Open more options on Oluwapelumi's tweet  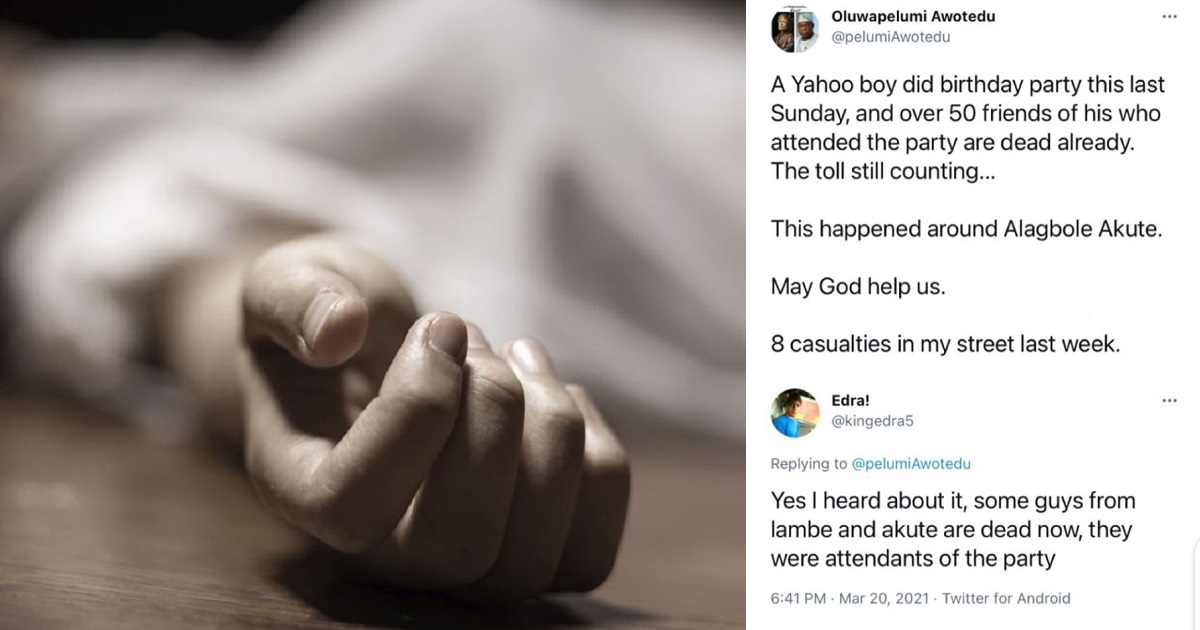point(1169,17)
